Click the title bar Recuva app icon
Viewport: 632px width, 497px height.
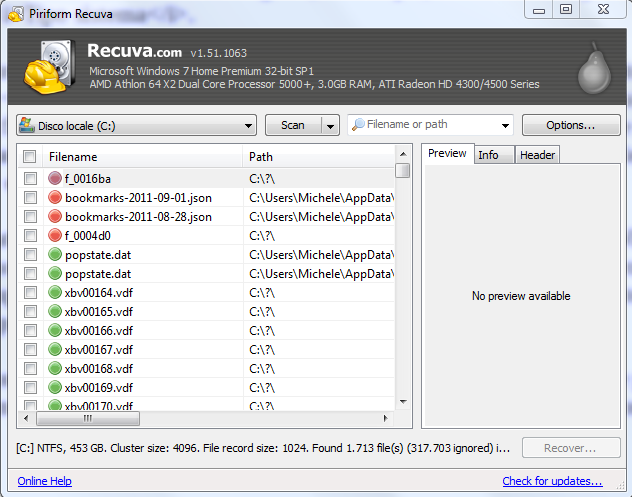pos(16,15)
